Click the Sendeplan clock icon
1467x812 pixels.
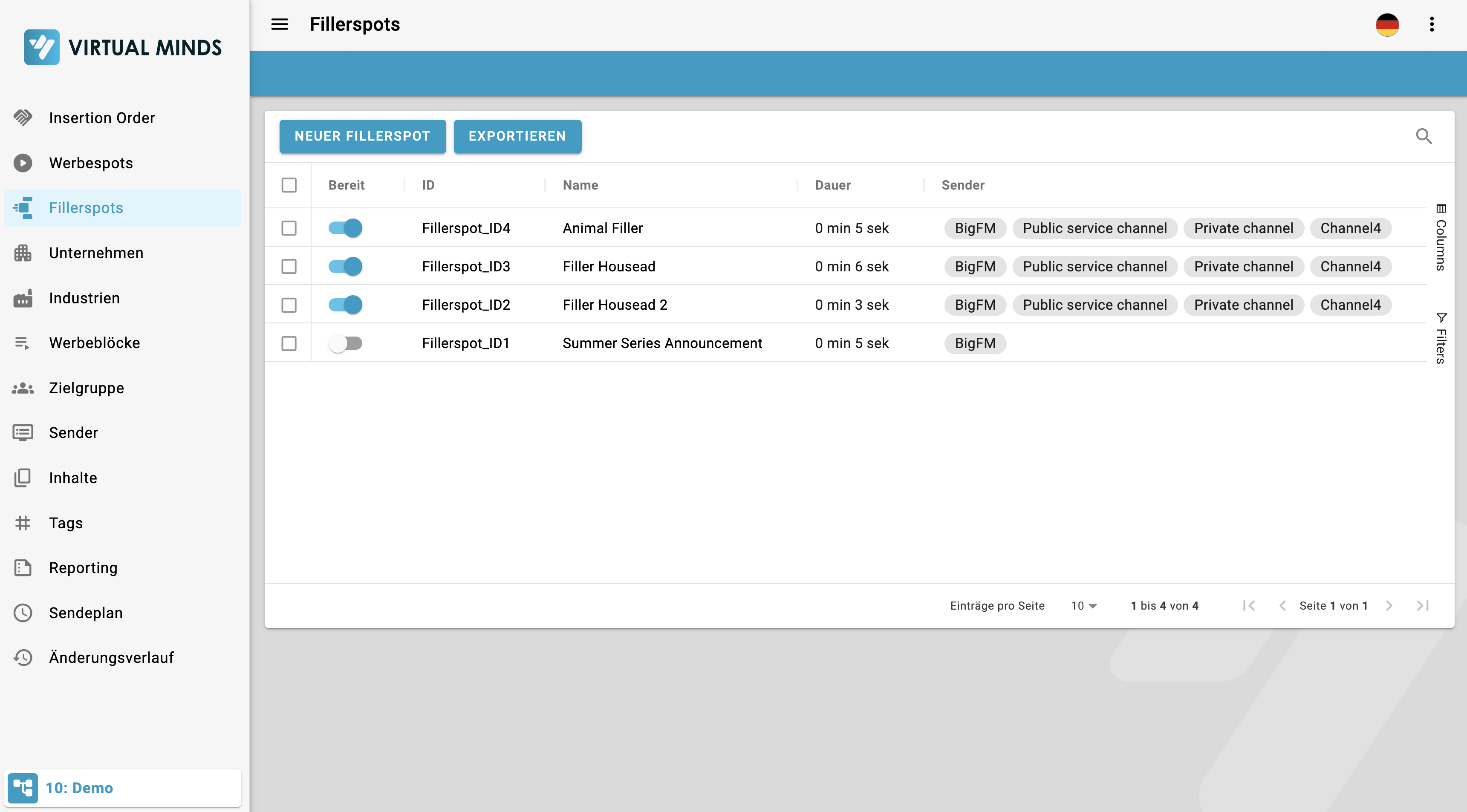click(23, 613)
